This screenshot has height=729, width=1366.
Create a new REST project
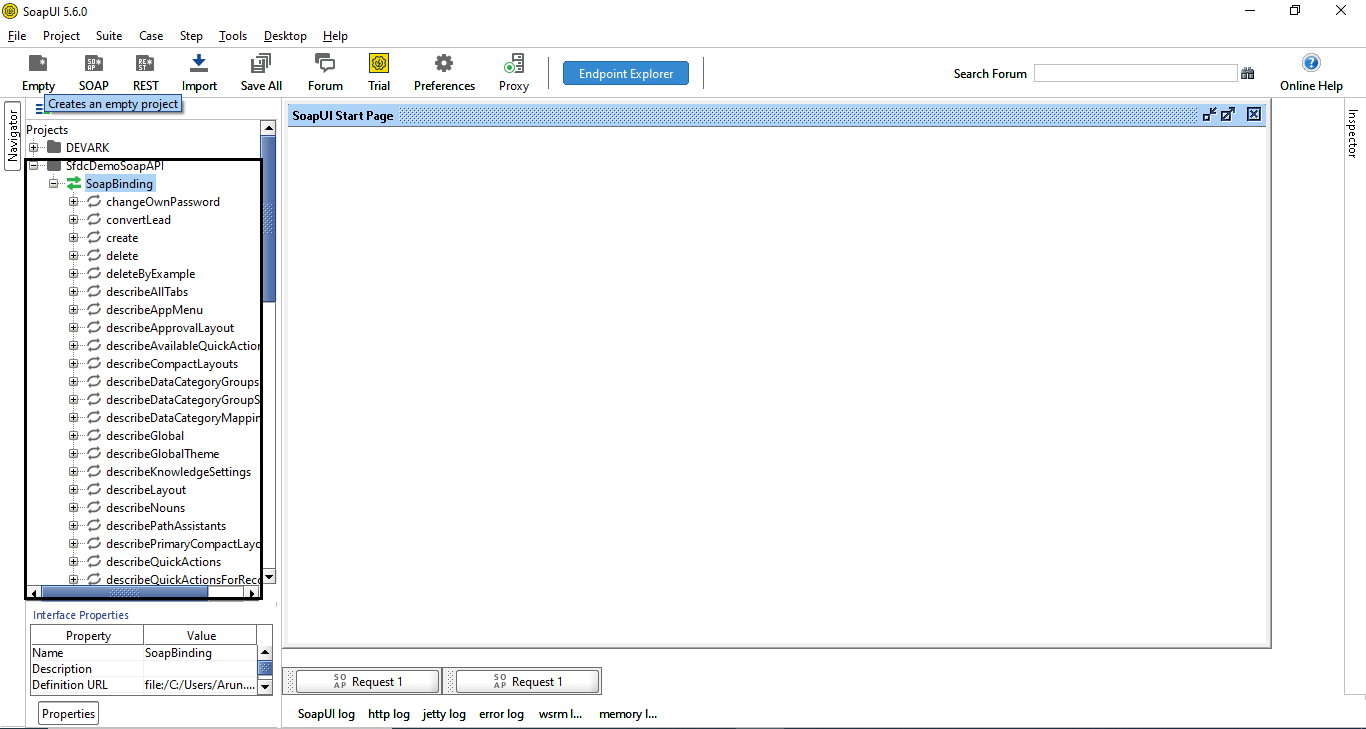pyautogui.click(x=146, y=72)
